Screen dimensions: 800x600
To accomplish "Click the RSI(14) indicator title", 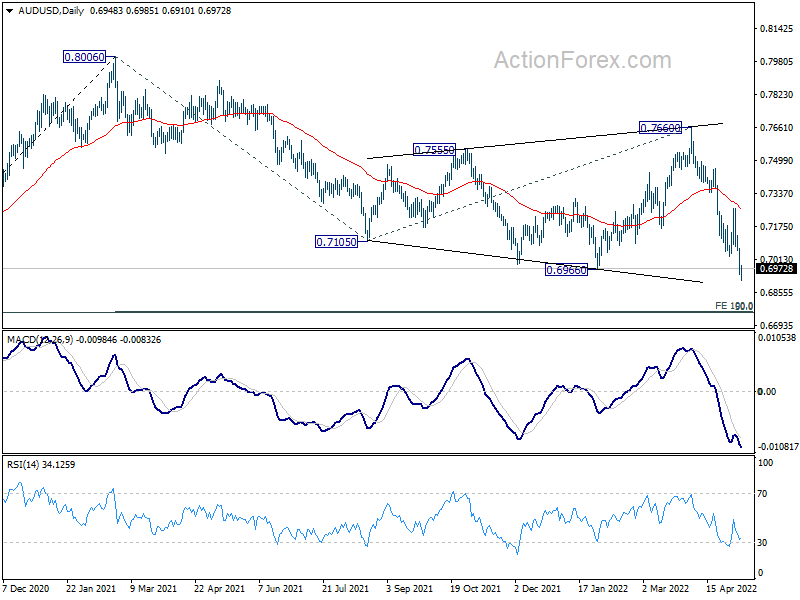I will tap(22, 465).
